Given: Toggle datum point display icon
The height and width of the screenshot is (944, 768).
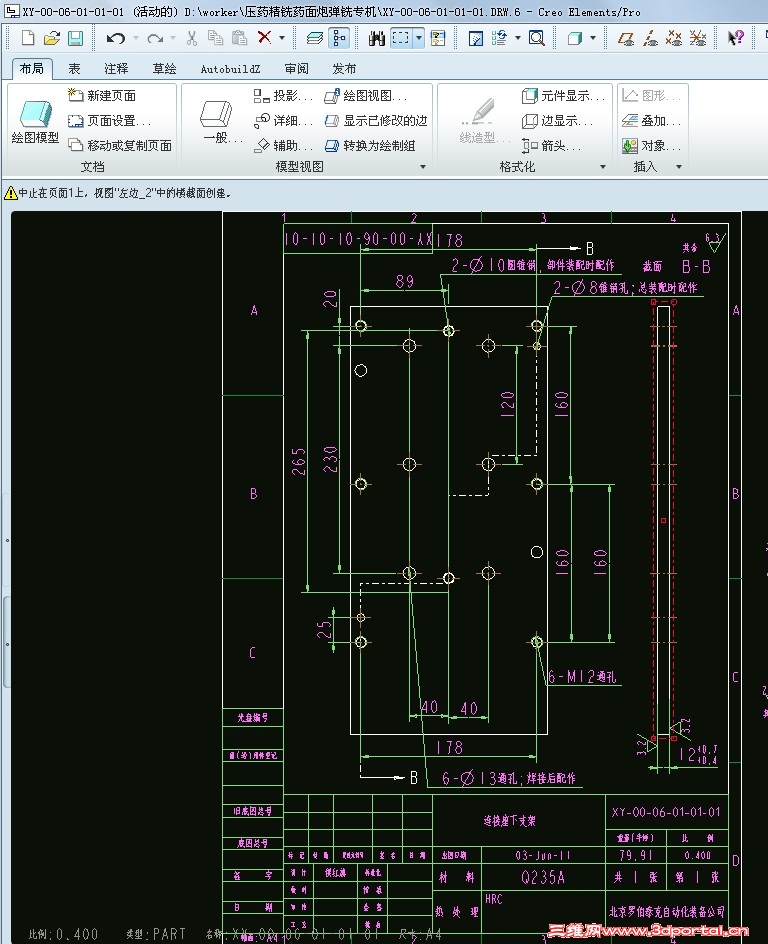Looking at the screenshot, I should (x=674, y=38).
